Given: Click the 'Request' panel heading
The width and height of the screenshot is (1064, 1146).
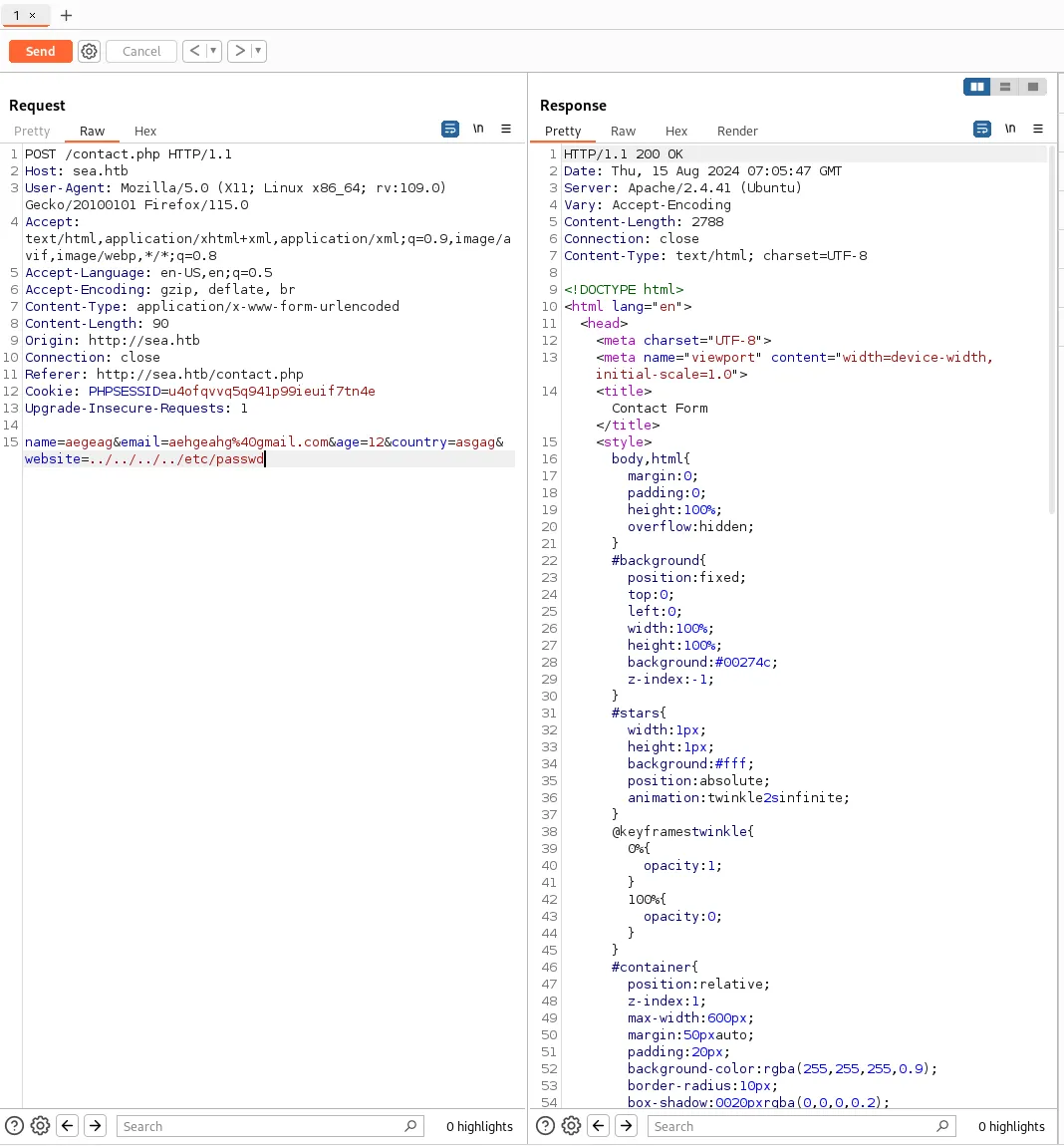Looking at the screenshot, I should (37, 106).
